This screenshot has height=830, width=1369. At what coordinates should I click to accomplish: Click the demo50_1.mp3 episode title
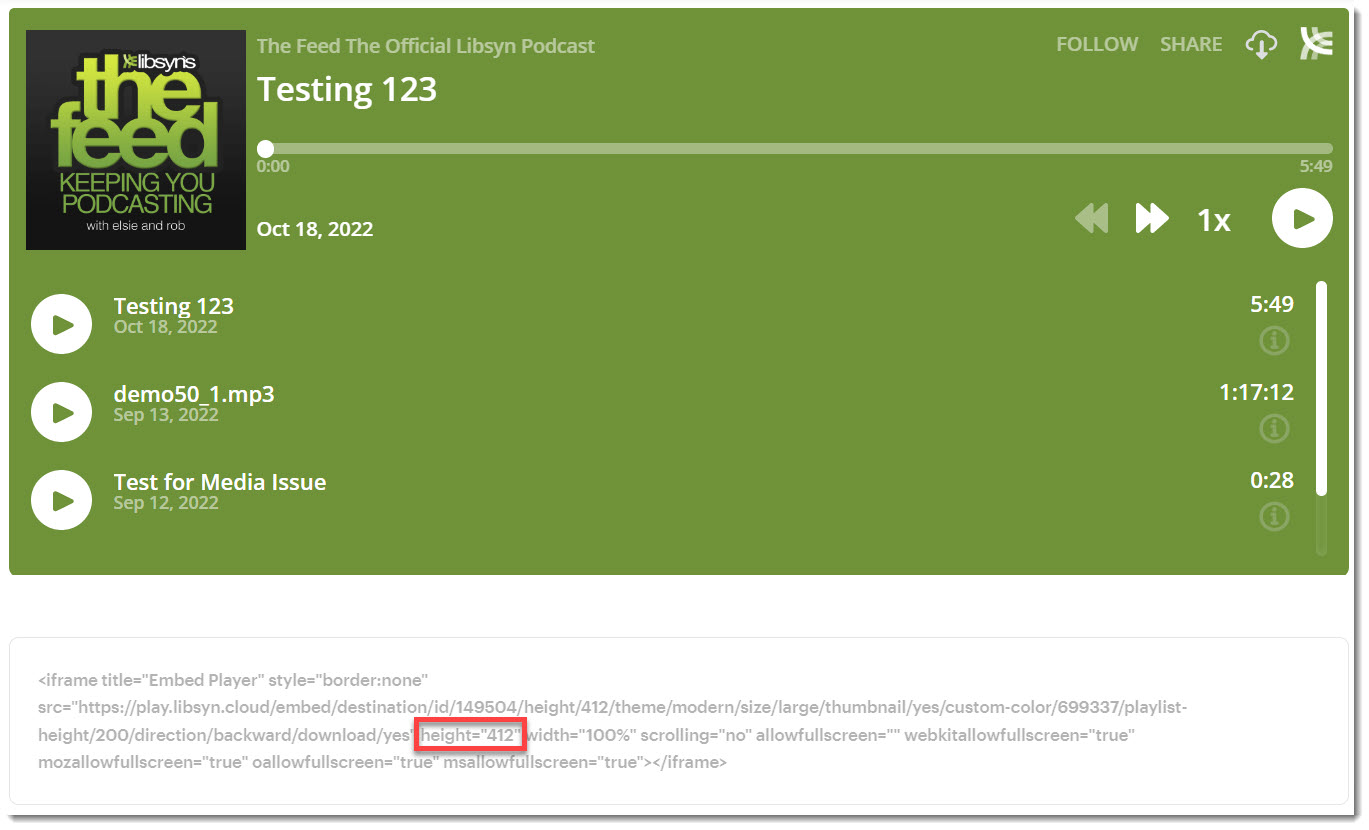(x=194, y=394)
